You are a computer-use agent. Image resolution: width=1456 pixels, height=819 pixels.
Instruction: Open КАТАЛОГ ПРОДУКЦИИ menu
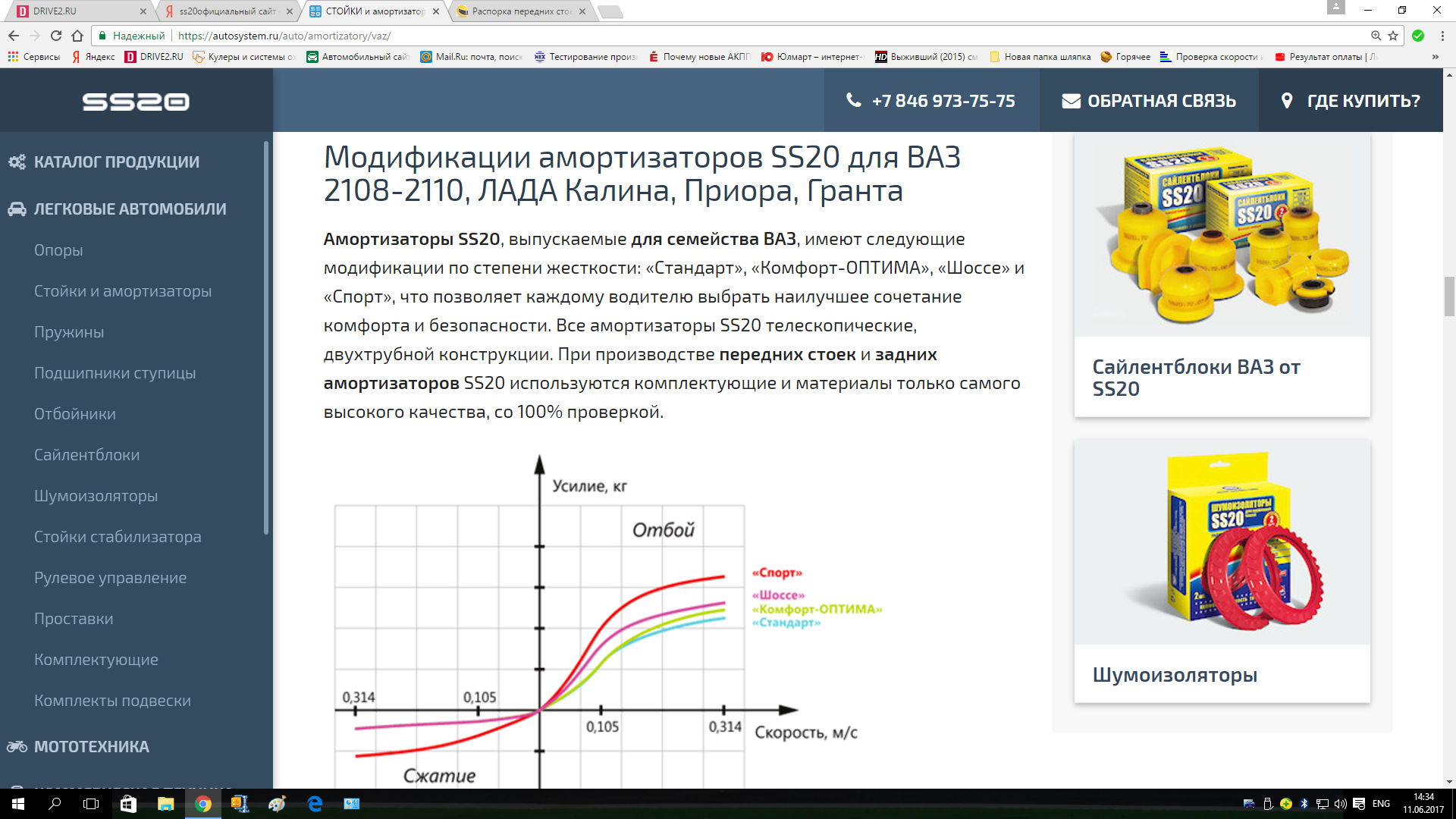(117, 162)
